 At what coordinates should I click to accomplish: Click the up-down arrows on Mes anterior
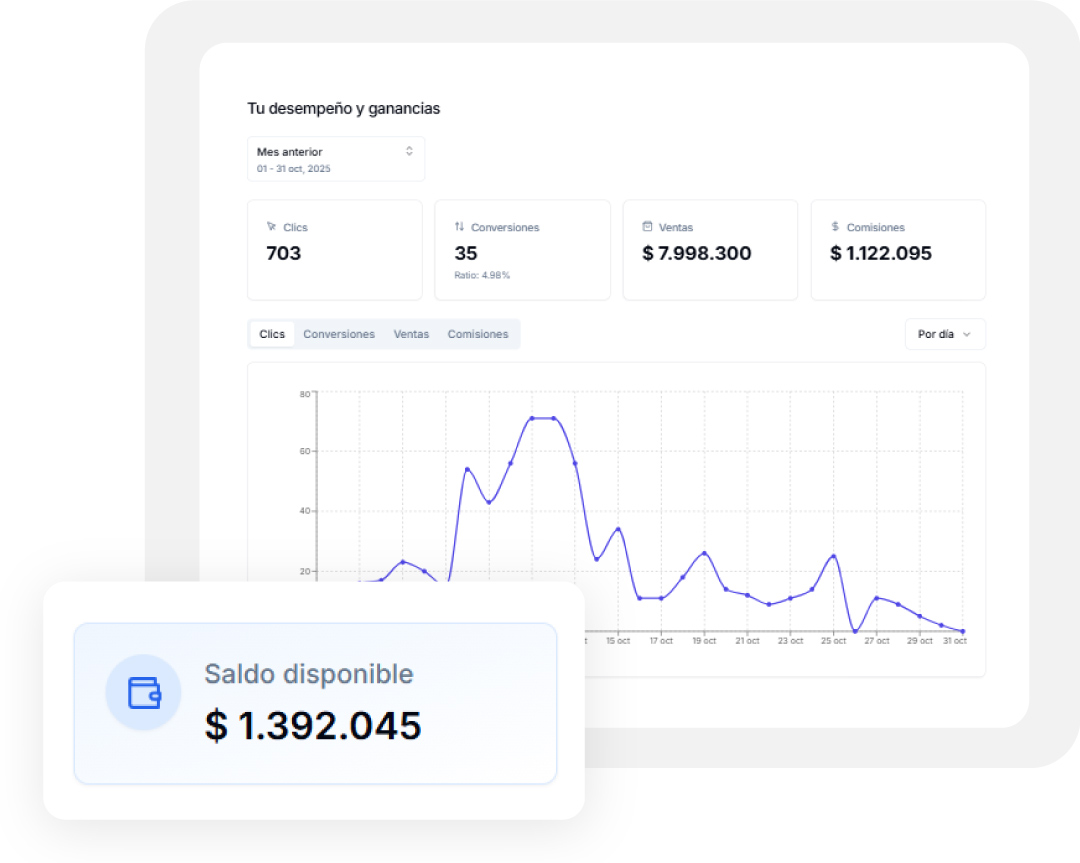tap(409, 151)
